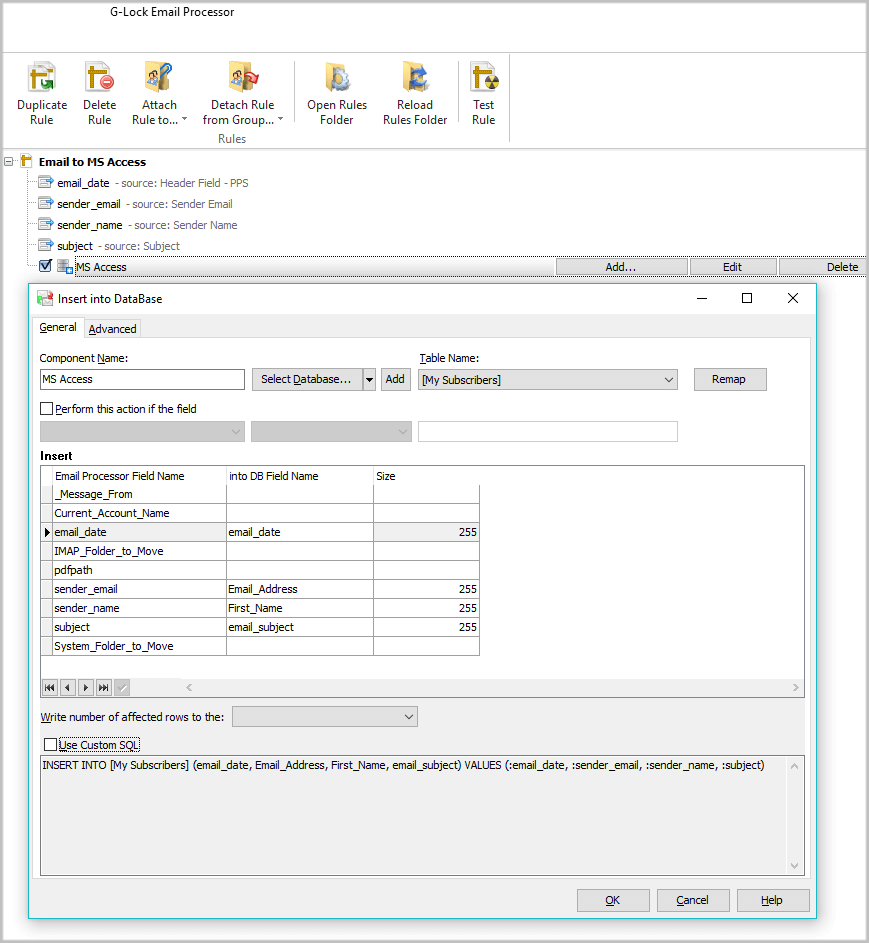Open Detach Rule from Group menu

click(242, 94)
